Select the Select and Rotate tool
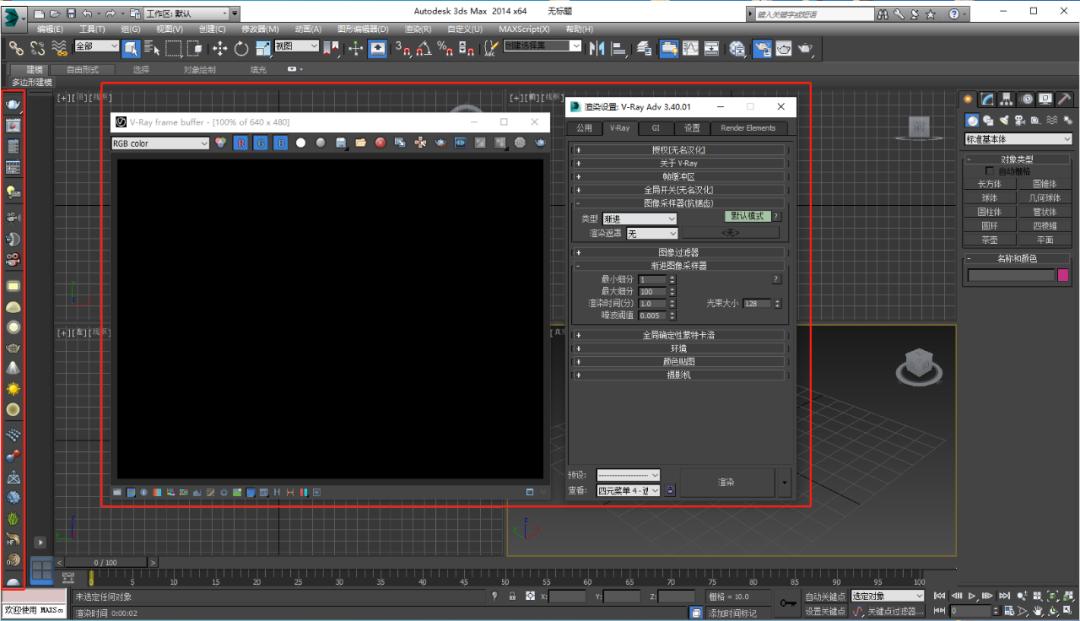 (x=242, y=48)
